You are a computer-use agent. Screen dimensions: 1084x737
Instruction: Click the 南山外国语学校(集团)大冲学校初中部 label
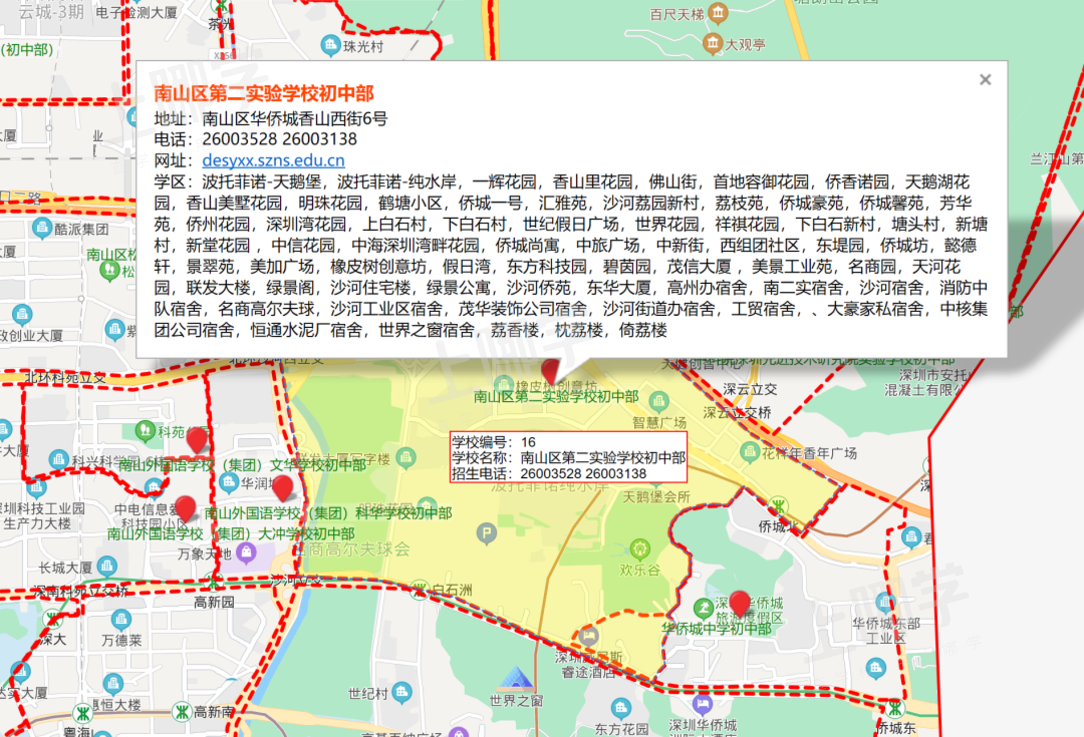tap(231, 534)
